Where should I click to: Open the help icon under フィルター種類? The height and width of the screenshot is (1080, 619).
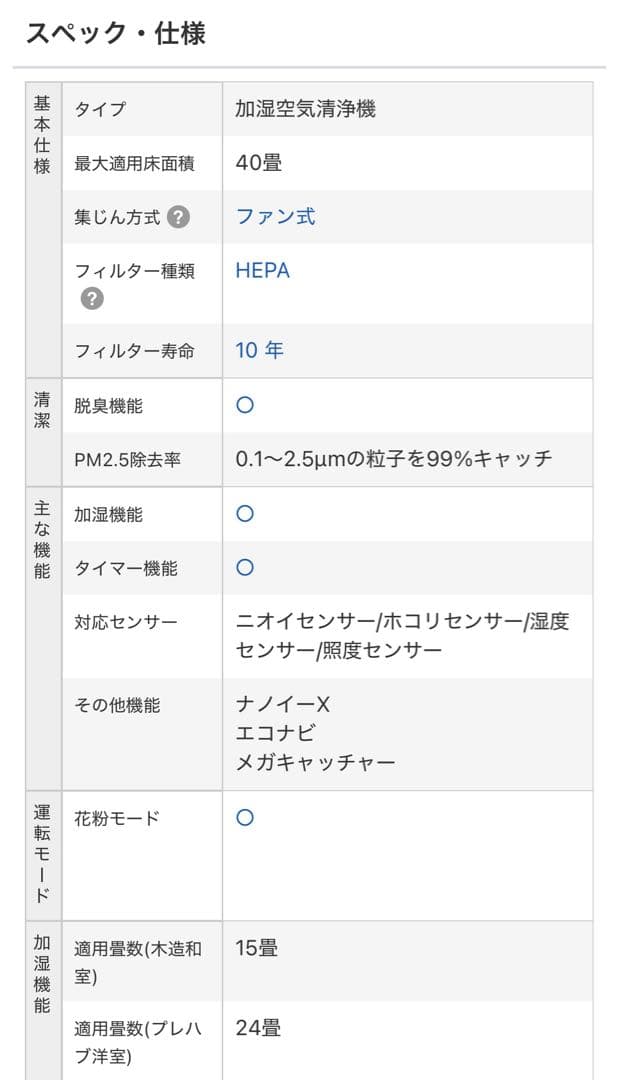pyautogui.click(x=92, y=297)
